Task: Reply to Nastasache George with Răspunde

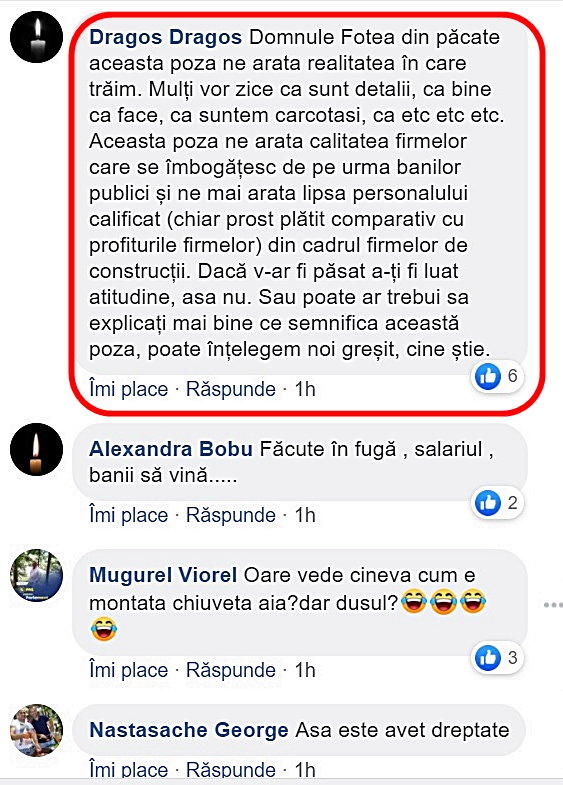Action: (x=231, y=769)
